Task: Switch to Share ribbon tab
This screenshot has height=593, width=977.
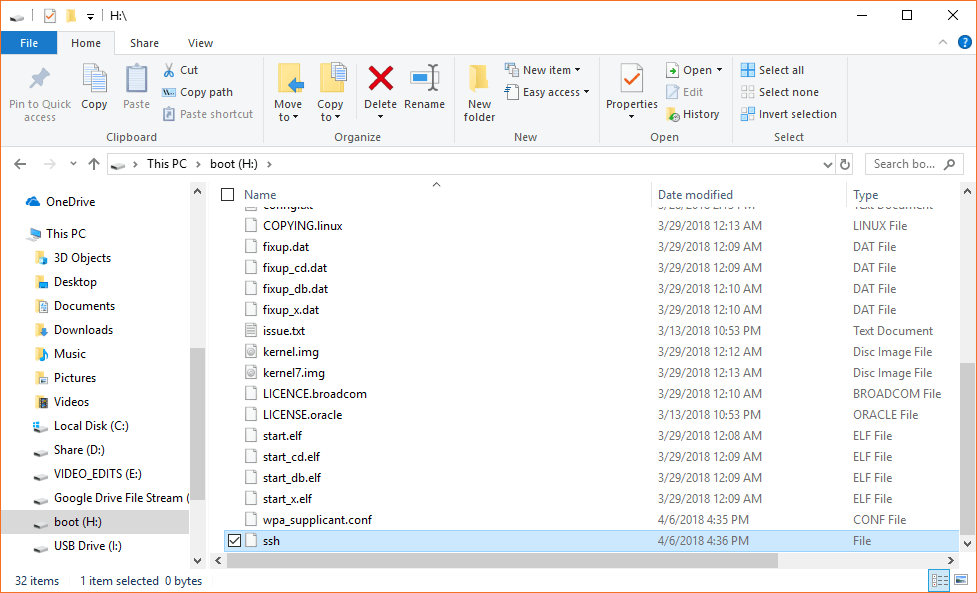Action: pos(145,43)
